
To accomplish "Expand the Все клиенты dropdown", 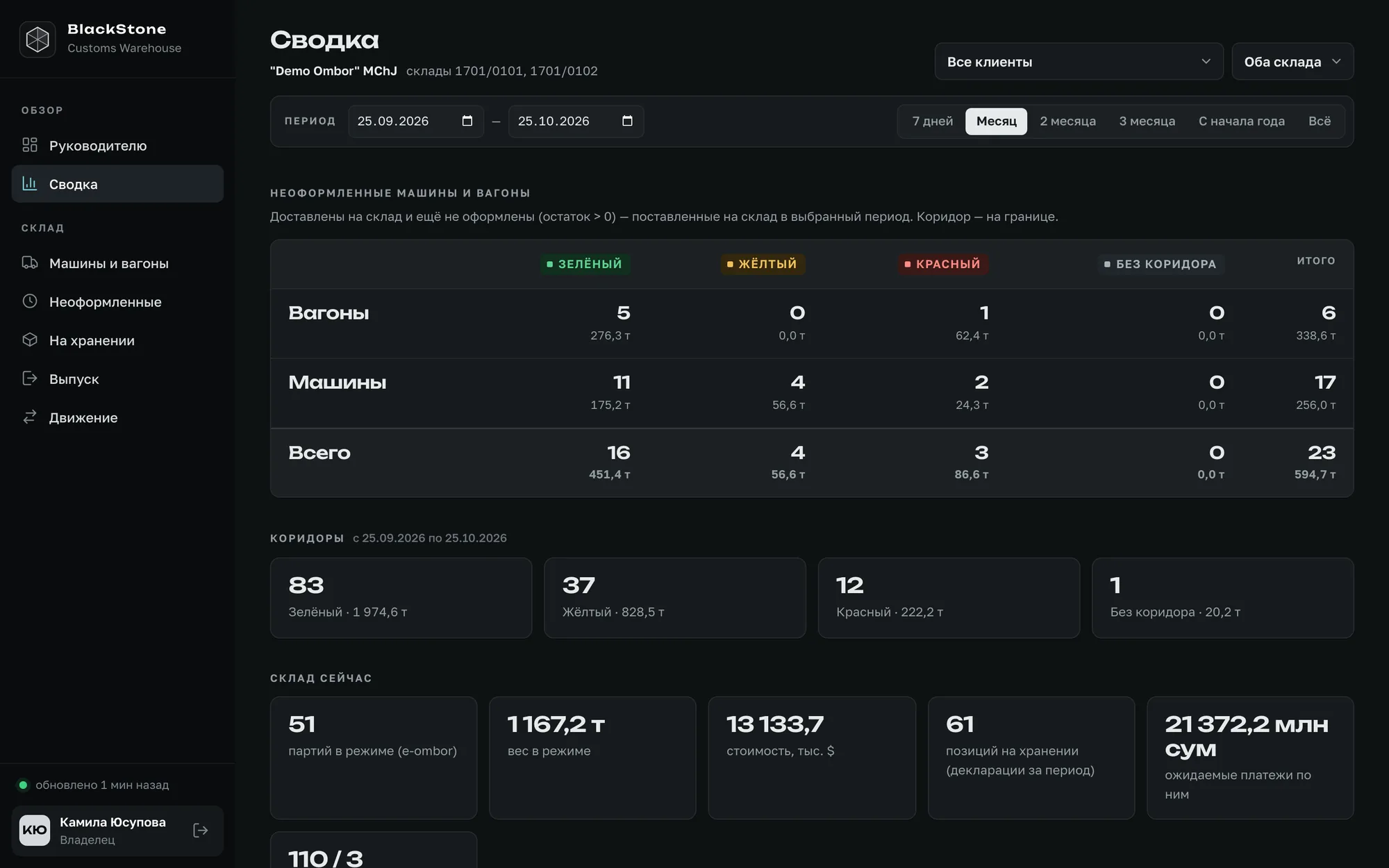I will [x=1079, y=62].
